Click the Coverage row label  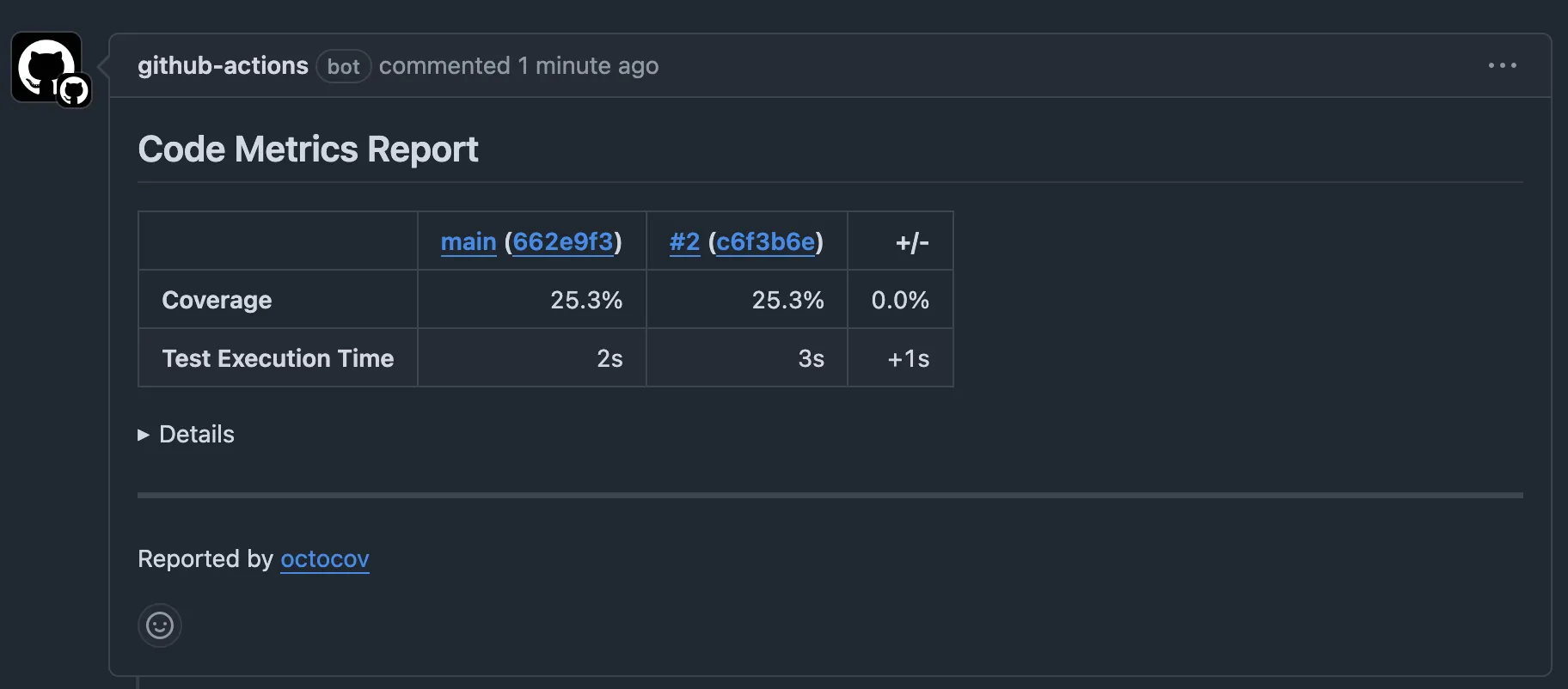[x=217, y=300]
